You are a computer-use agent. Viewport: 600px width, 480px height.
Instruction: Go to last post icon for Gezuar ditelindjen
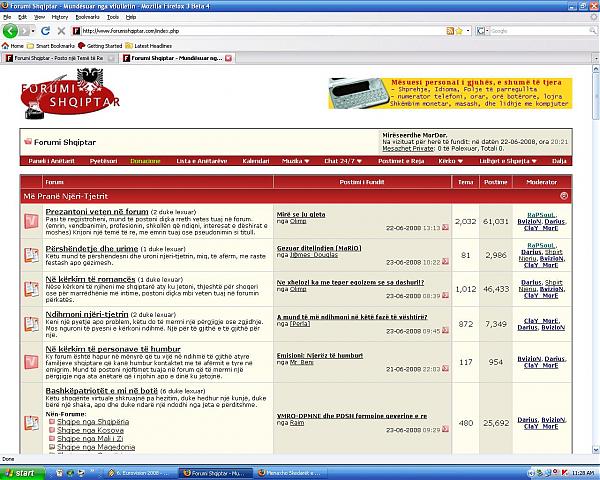coord(445,262)
